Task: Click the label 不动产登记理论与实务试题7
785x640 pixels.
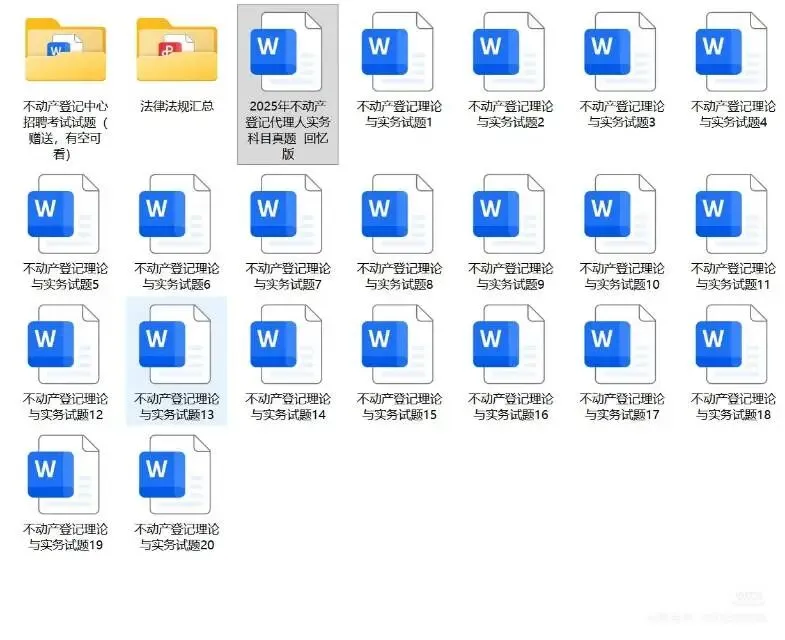Action: coord(288,276)
